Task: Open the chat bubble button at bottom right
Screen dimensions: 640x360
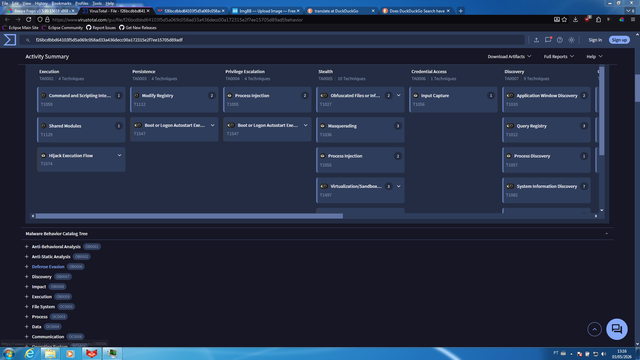Action: click(x=617, y=329)
